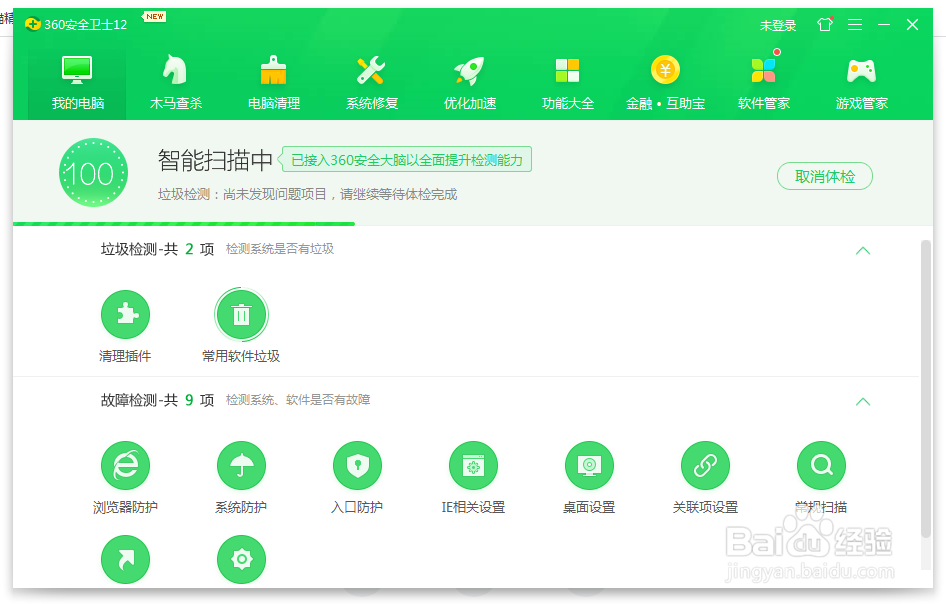The width and height of the screenshot is (946, 604).
Task: Click 未登录 to sign in
Action: point(778,25)
